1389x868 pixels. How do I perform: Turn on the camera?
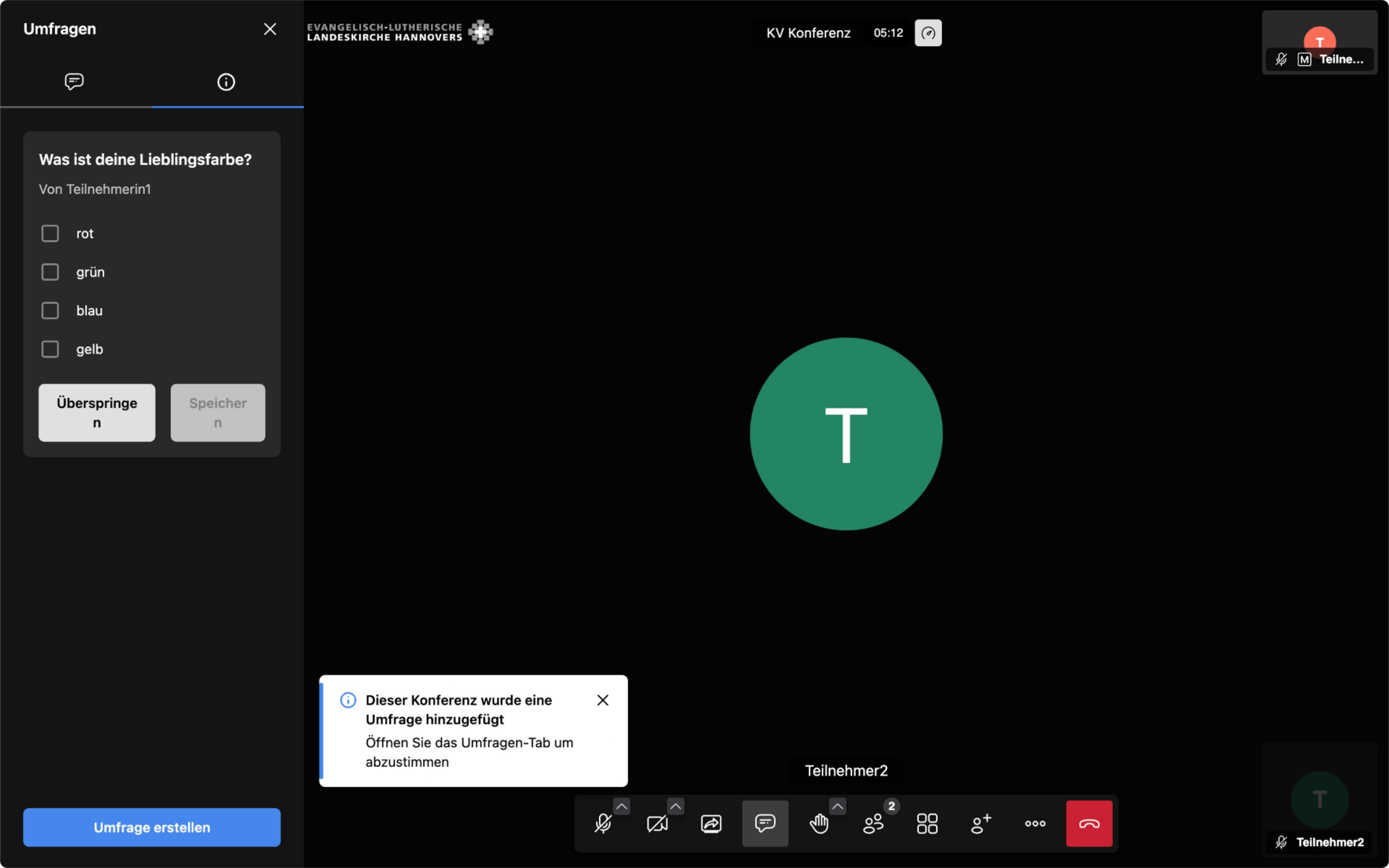pyautogui.click(x=657, y=823)
